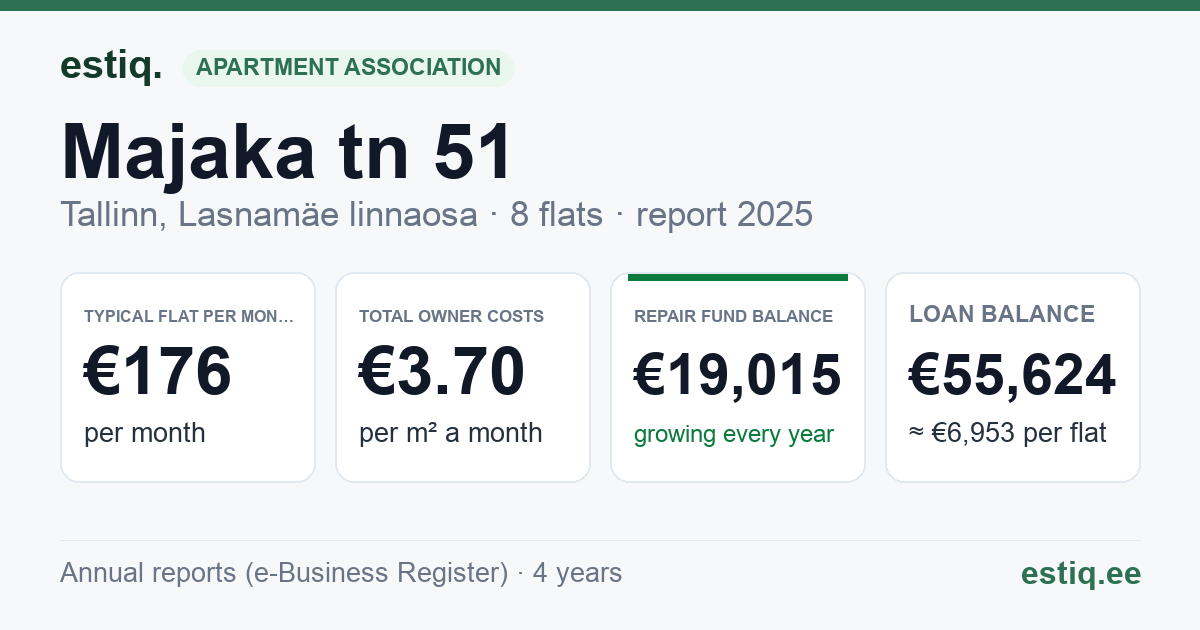1200x630 pixels.
Task: Select the €55,624 value
Action: [x=1013, y=376]
